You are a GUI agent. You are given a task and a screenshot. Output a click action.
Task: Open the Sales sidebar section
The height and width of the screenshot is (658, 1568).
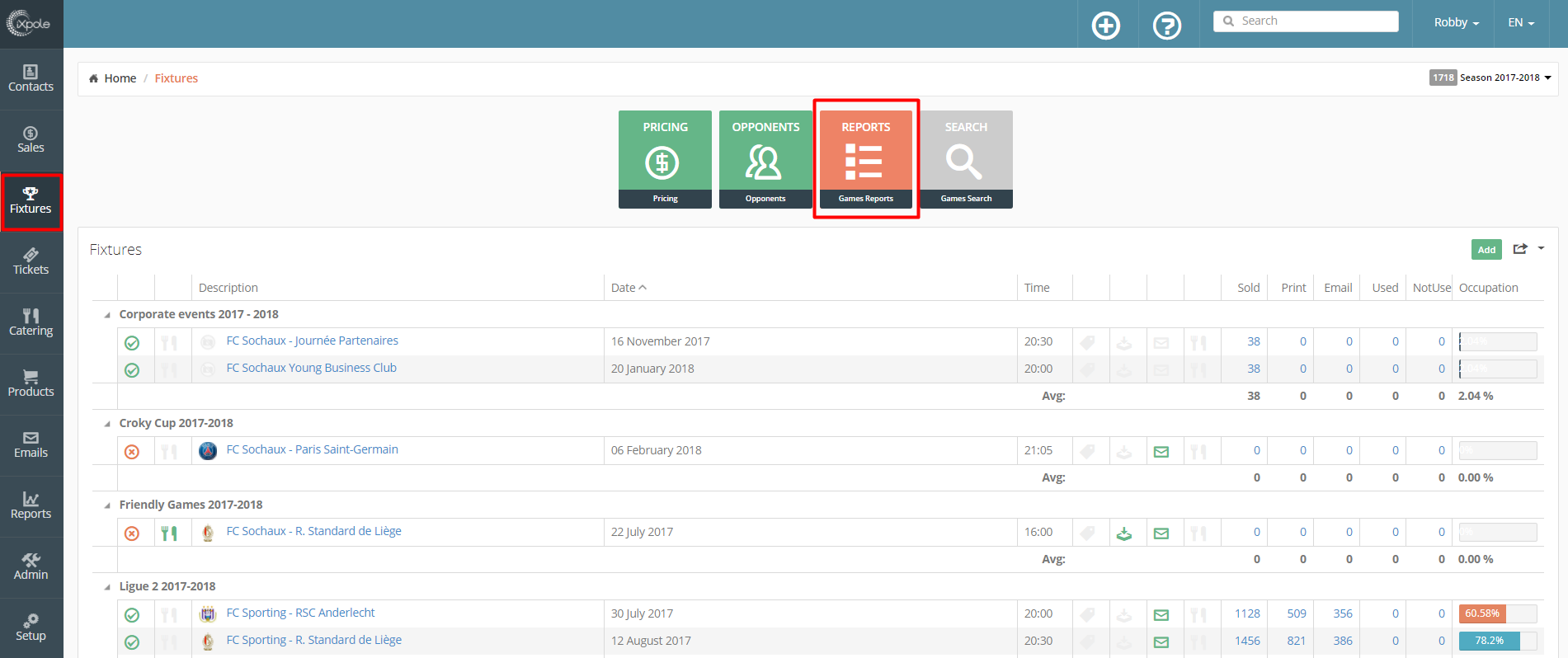click(x=31, y=140)
